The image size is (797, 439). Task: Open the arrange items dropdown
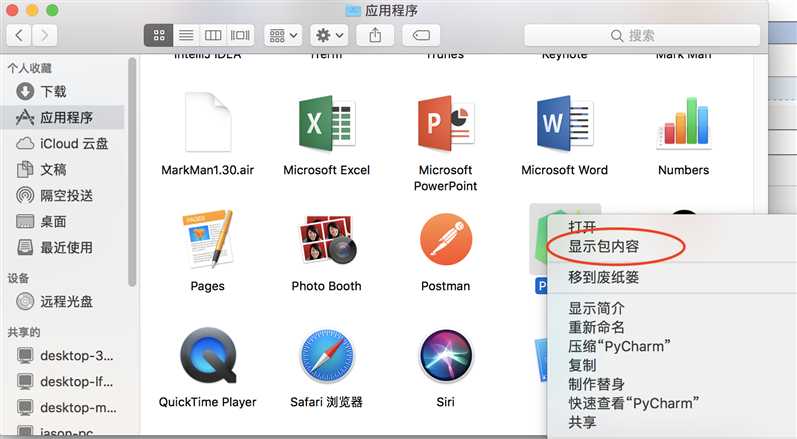tap(283, 35)
